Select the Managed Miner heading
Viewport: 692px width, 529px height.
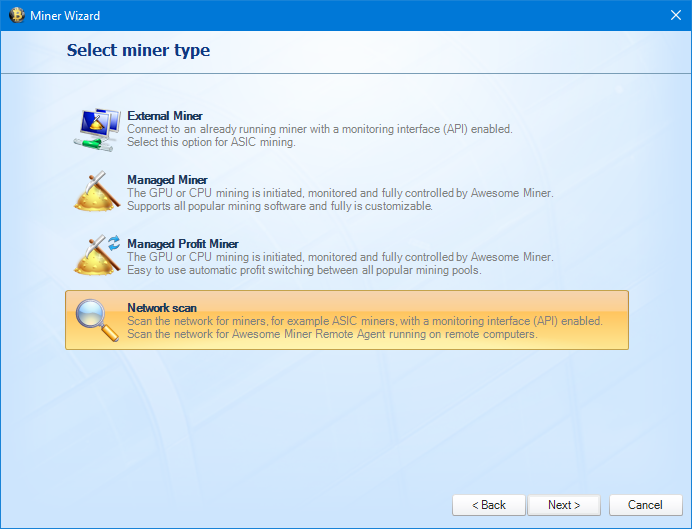[167, 180]
